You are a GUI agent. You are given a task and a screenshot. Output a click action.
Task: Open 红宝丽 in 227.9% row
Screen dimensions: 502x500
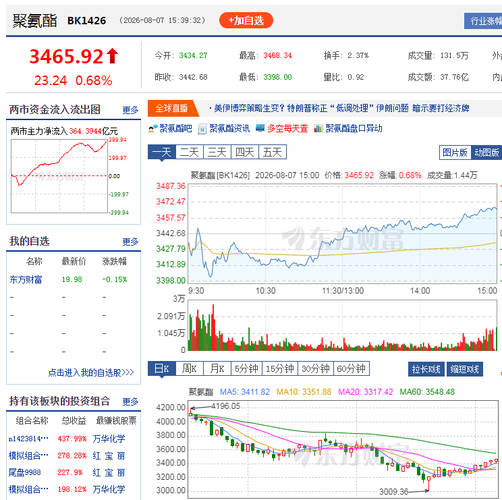(109, 472)
